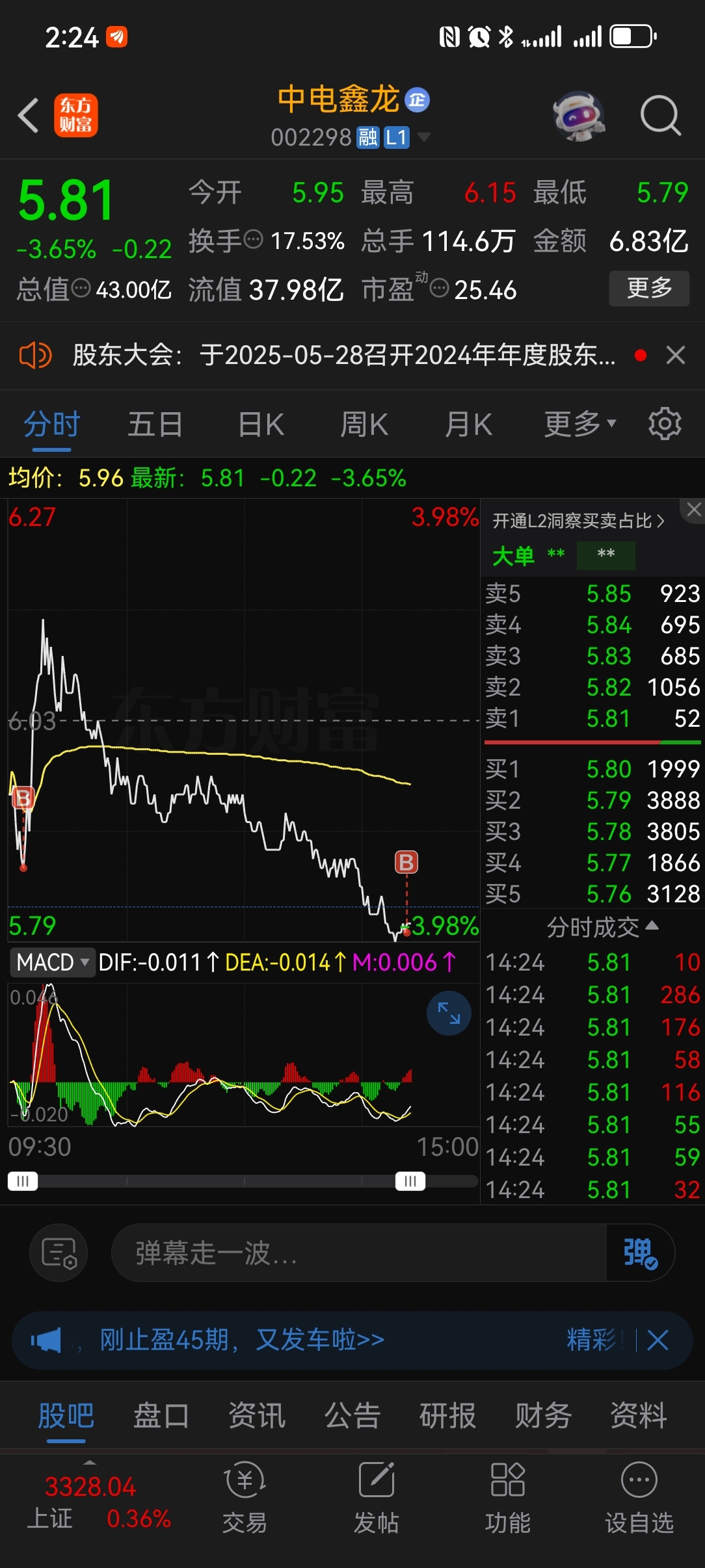Screen dimensions: 705x1568
Task: Switch to the 五日 chart tab
Action: point(155,425)
